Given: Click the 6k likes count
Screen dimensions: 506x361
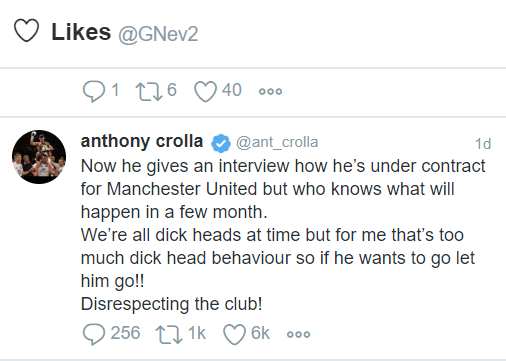Looking at the screenshot, I should coord(260,333).
